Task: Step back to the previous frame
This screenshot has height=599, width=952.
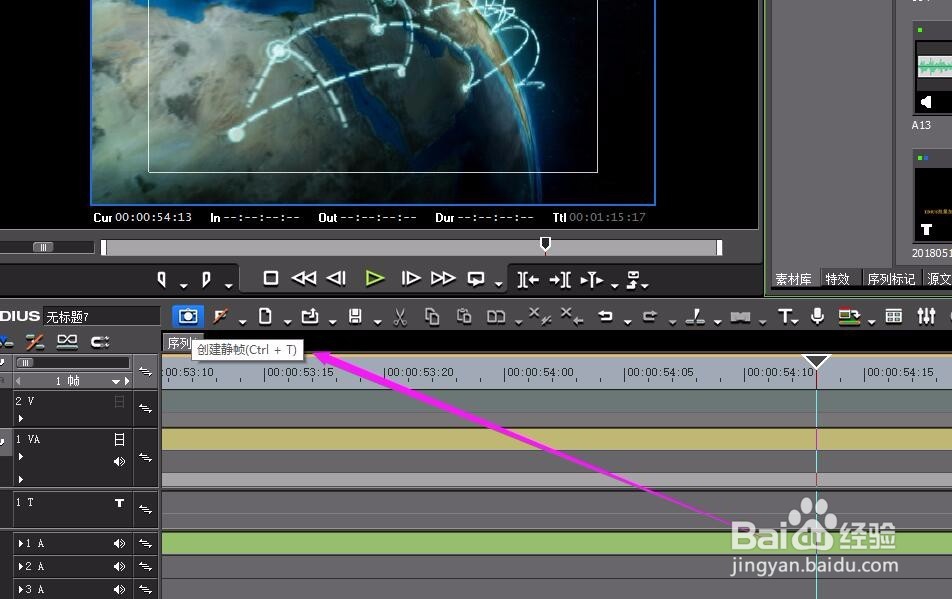Action: click(336, 279)
